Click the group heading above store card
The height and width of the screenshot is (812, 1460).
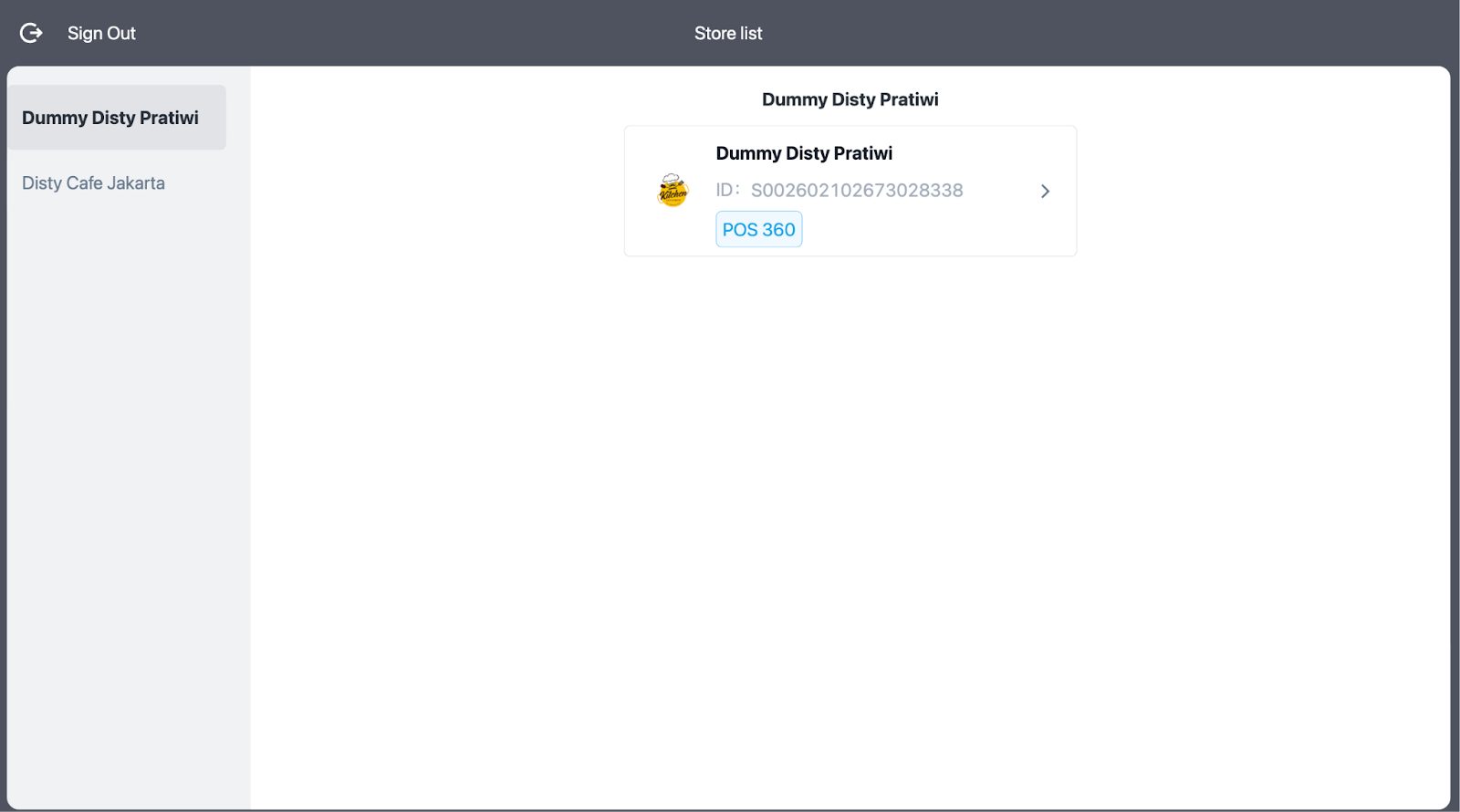click(850, 99)
